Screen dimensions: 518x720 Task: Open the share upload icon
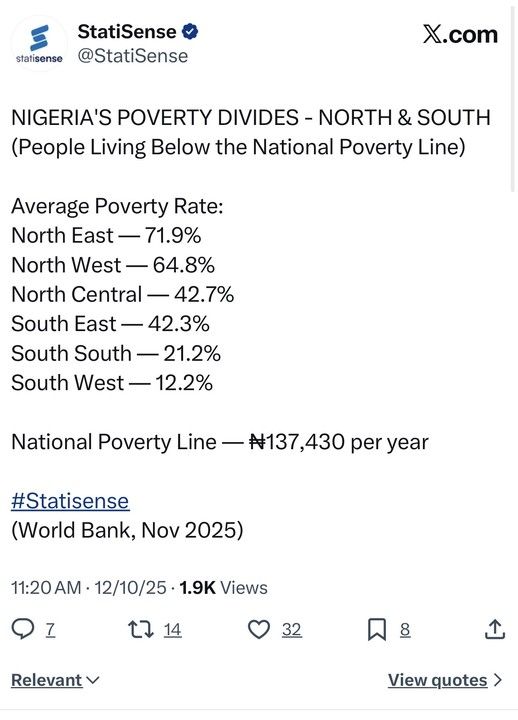tap(495, 629)
